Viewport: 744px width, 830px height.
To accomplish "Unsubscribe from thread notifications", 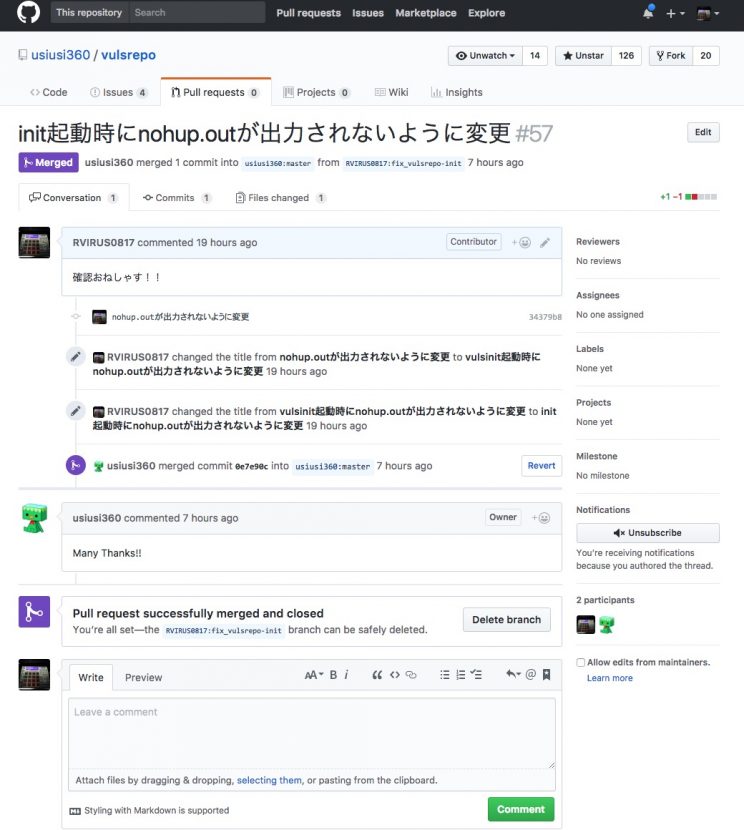I will [647, 533].
